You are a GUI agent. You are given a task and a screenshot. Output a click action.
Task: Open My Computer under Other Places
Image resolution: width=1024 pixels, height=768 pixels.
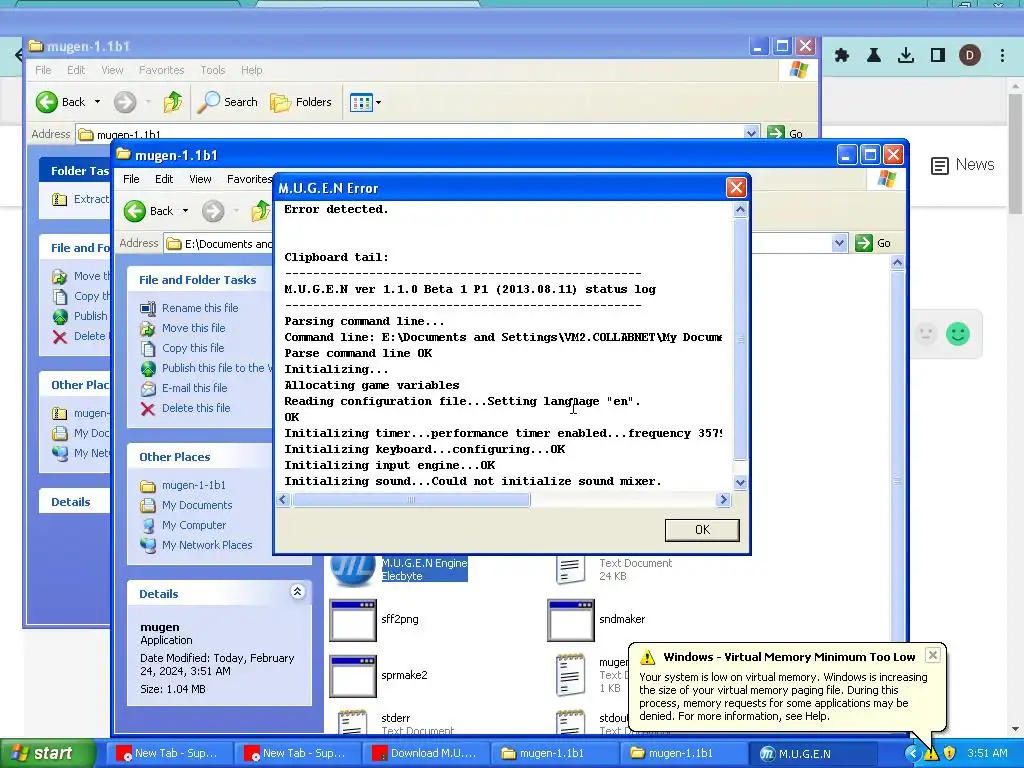pyautogui.click(x=194, y=525)
